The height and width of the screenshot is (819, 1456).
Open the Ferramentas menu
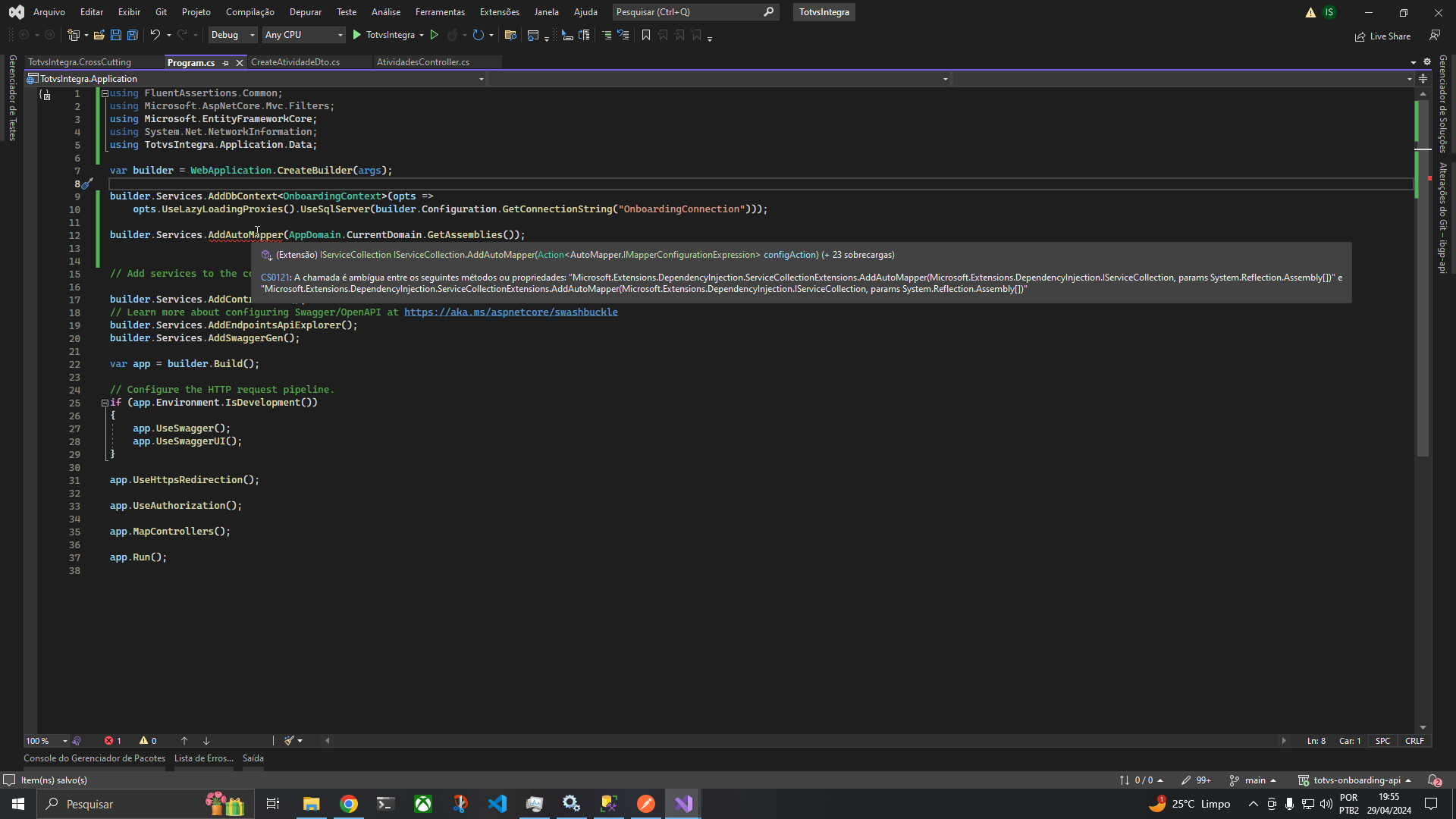pyautogui.click(x=440, y=12)
